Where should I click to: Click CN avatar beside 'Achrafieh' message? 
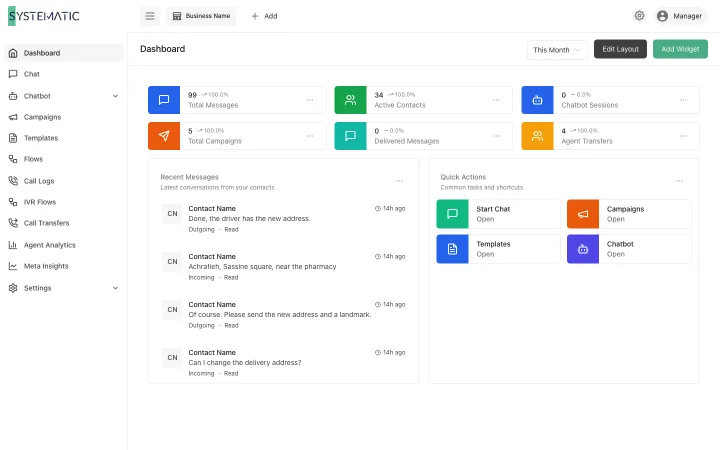pyautogui.click(x=172, y=262)
